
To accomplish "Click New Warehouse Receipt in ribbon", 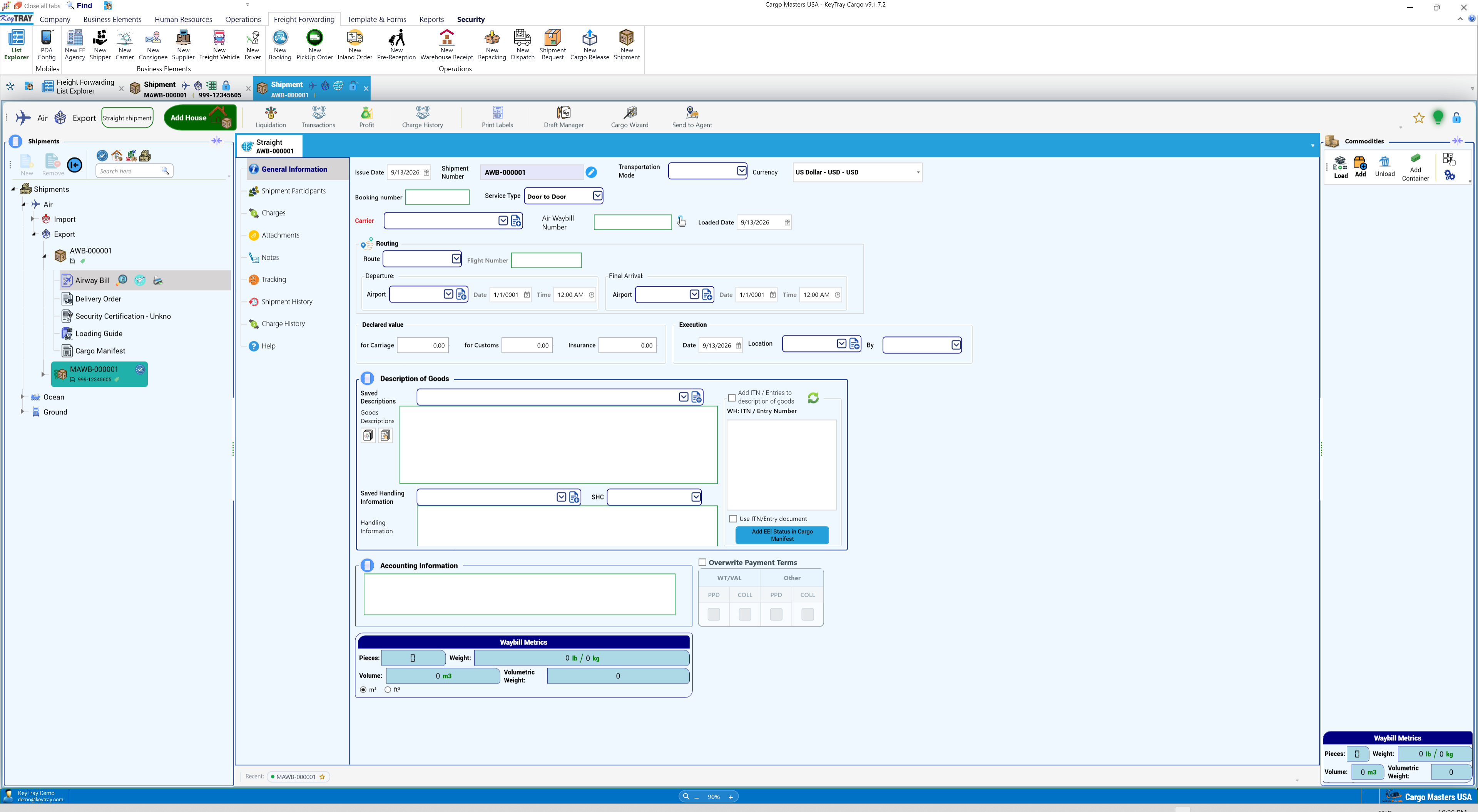I will tap(446, 45).
